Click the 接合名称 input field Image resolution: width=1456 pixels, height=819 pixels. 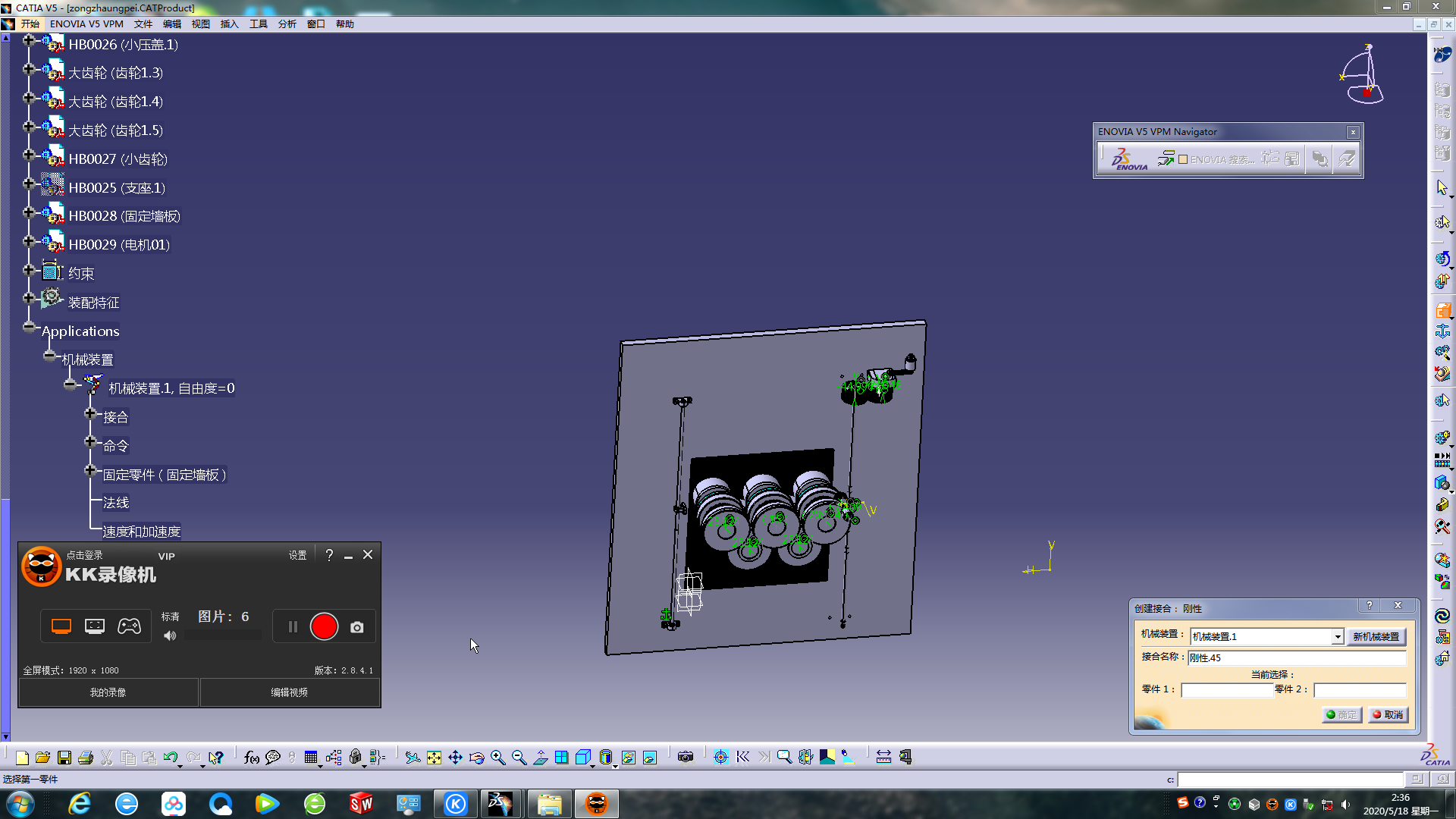[x=1297, y=657]
